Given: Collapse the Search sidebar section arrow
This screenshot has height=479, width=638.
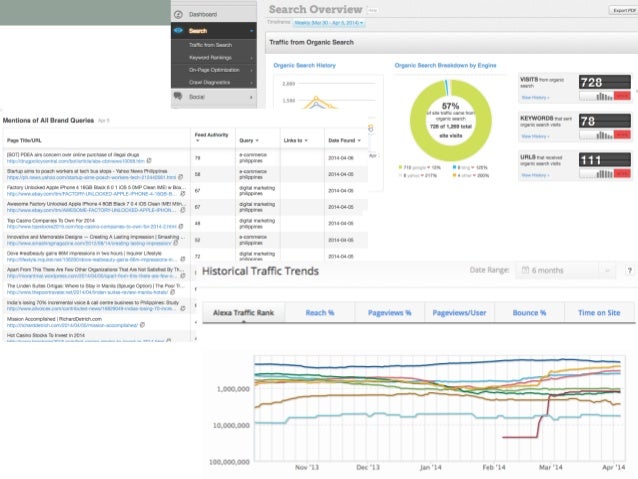Looking at the screenshot, I should tap(251, 31).
